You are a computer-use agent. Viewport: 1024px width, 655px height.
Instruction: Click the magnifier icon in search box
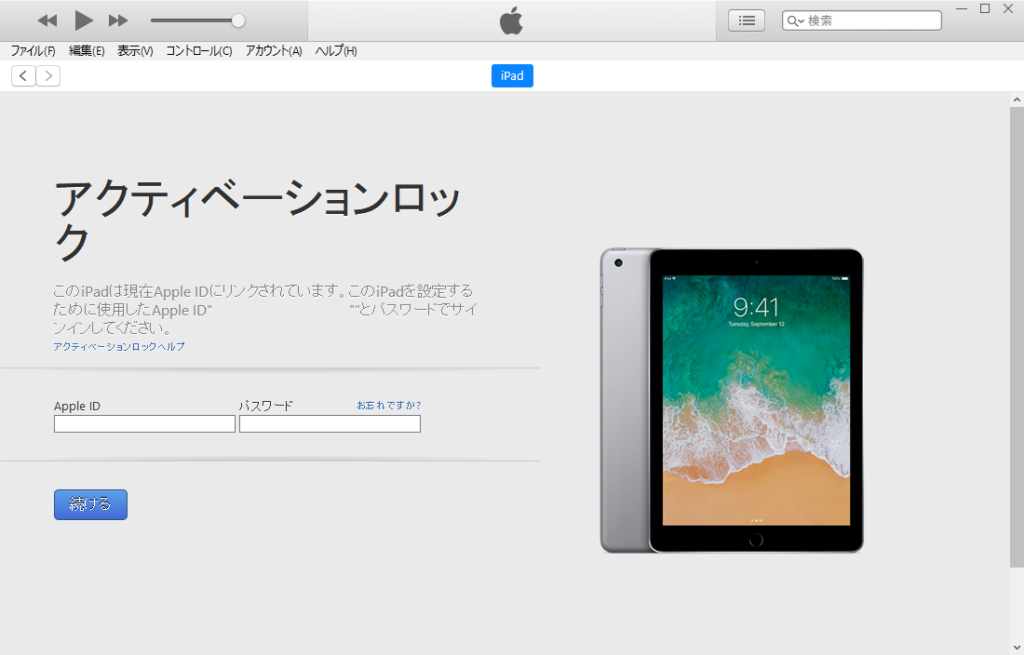(794, 21)
